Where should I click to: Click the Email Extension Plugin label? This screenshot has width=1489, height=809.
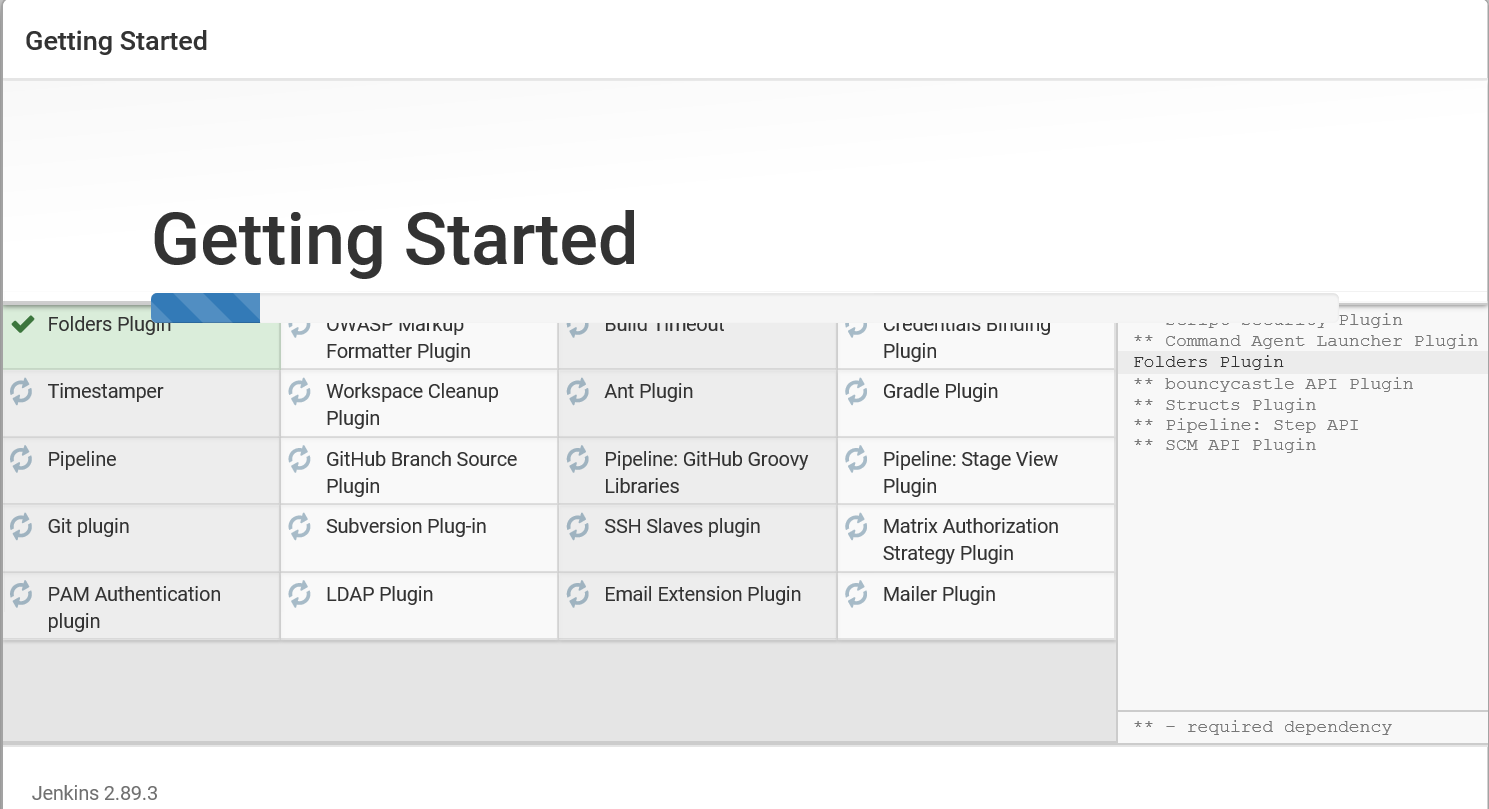coord(702,595)
